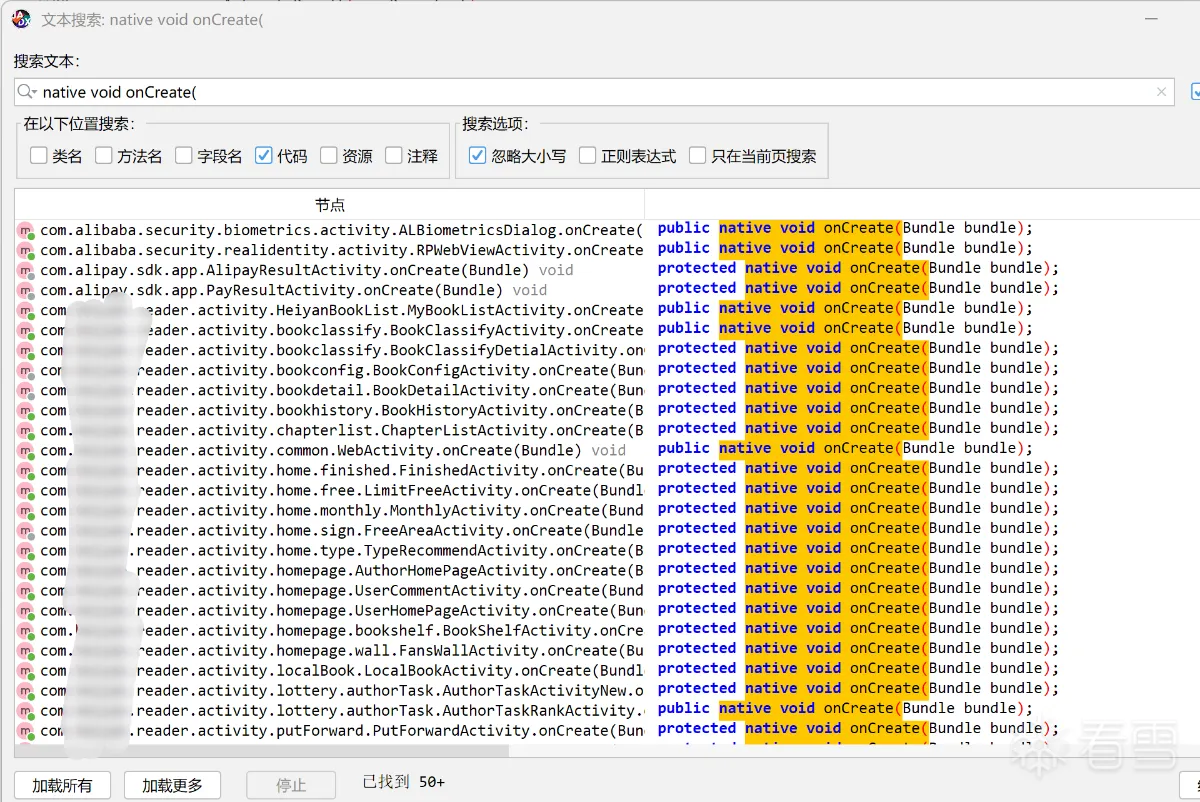Clear search text with the X icon
Viewport: 1200px width, 802px height.
[x=1161, y=92]
